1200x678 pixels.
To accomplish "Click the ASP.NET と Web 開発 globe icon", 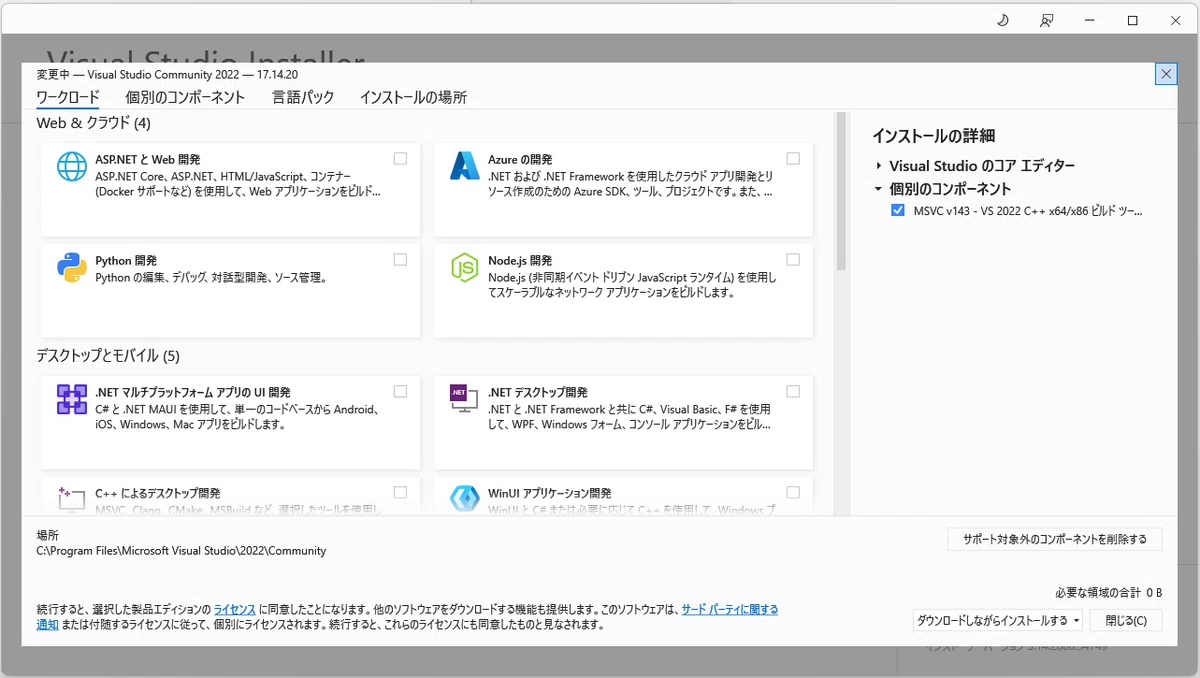I will click(x=72, y=166).
